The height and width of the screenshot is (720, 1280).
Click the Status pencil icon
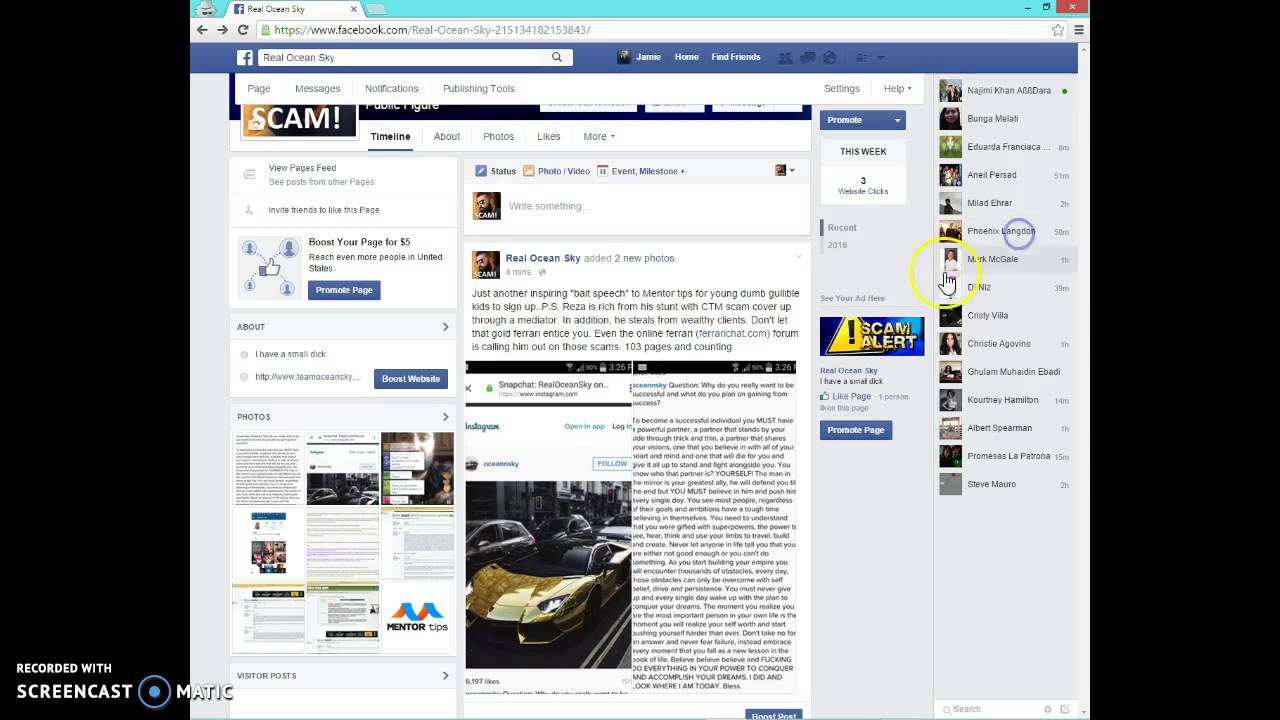480,171
